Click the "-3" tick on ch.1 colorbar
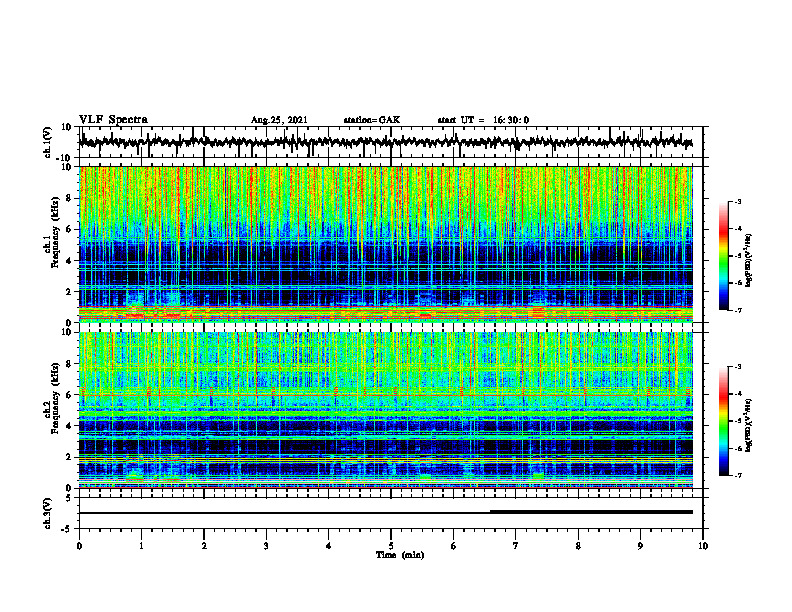Image resolution: width=792 pixels, height=612 pixels. (x=737, y=201)
